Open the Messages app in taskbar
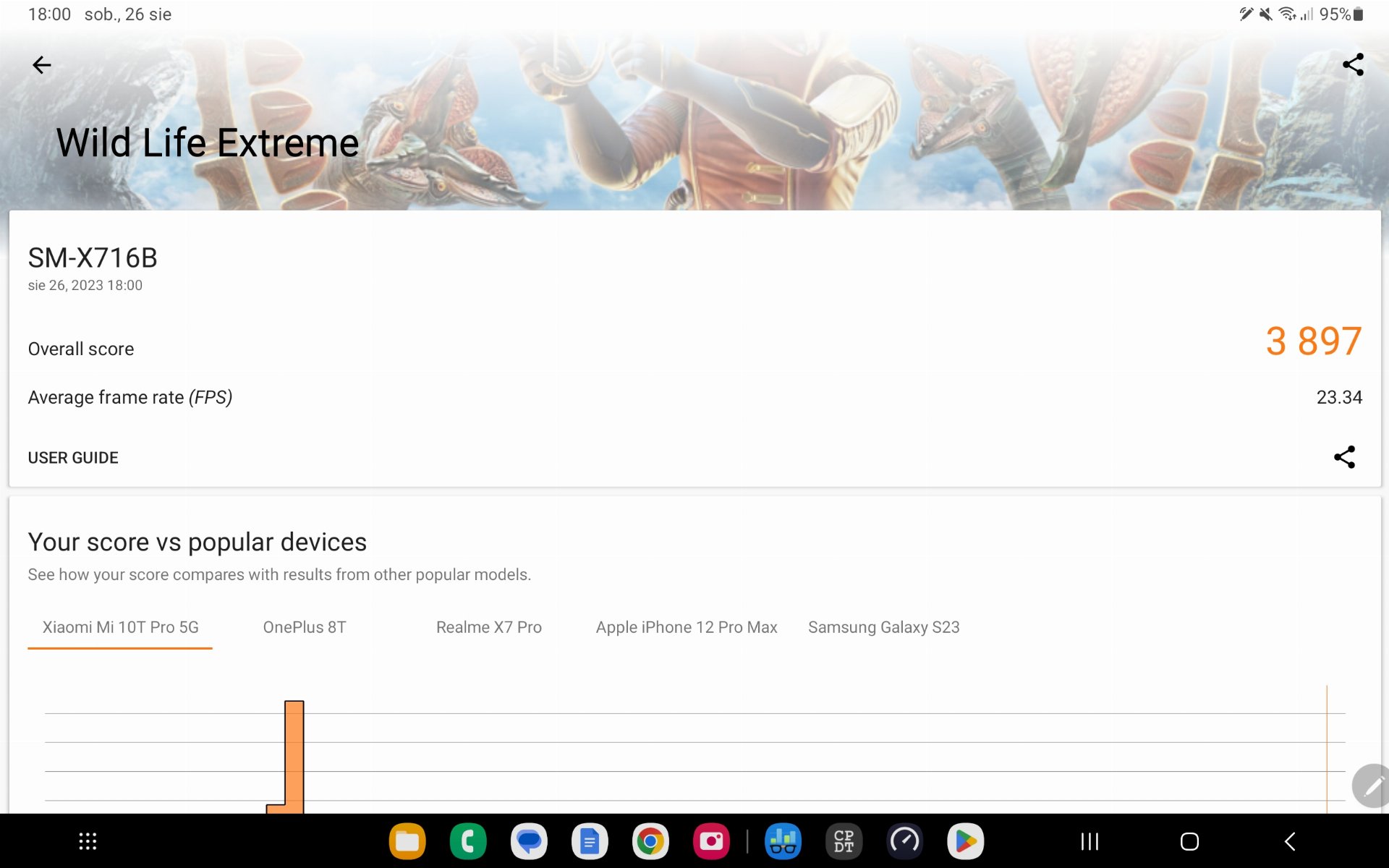1389x868 pixels. click(529, 841)
